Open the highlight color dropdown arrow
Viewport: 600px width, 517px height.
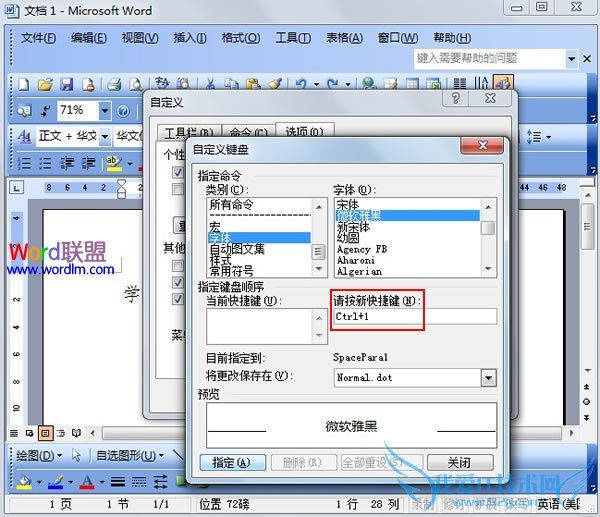point(130,164)
